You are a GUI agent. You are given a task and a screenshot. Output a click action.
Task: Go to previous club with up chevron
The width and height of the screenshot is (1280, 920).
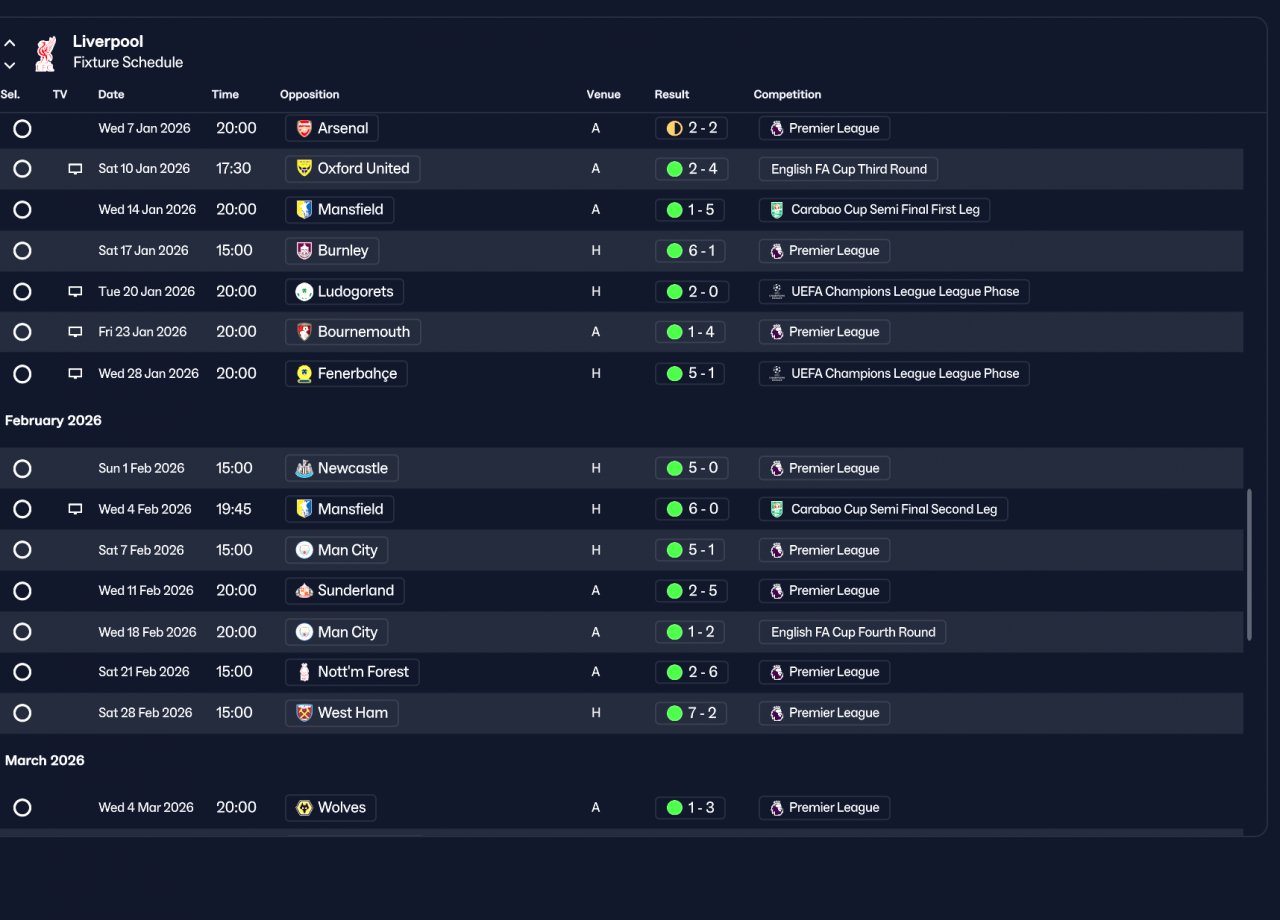pyautogui.click(x=10, y=44)
